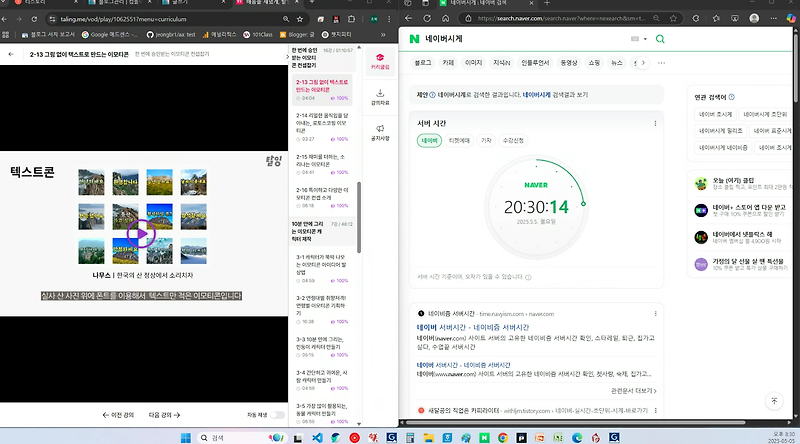The image size is (800, 444).
Task: Refresh the Naver page in Edge
Action: click(427, 18)
